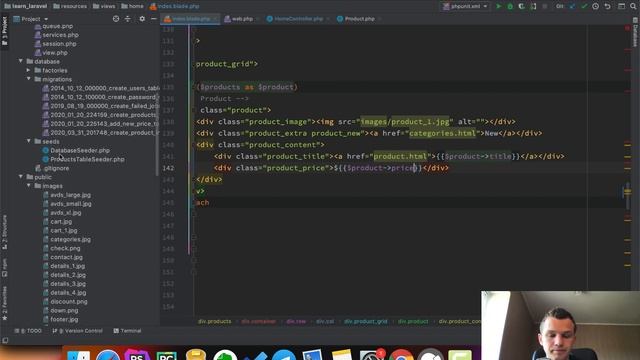Open services.php config file
The width and height of the screenshot is (640, 360).
(60, 35)
